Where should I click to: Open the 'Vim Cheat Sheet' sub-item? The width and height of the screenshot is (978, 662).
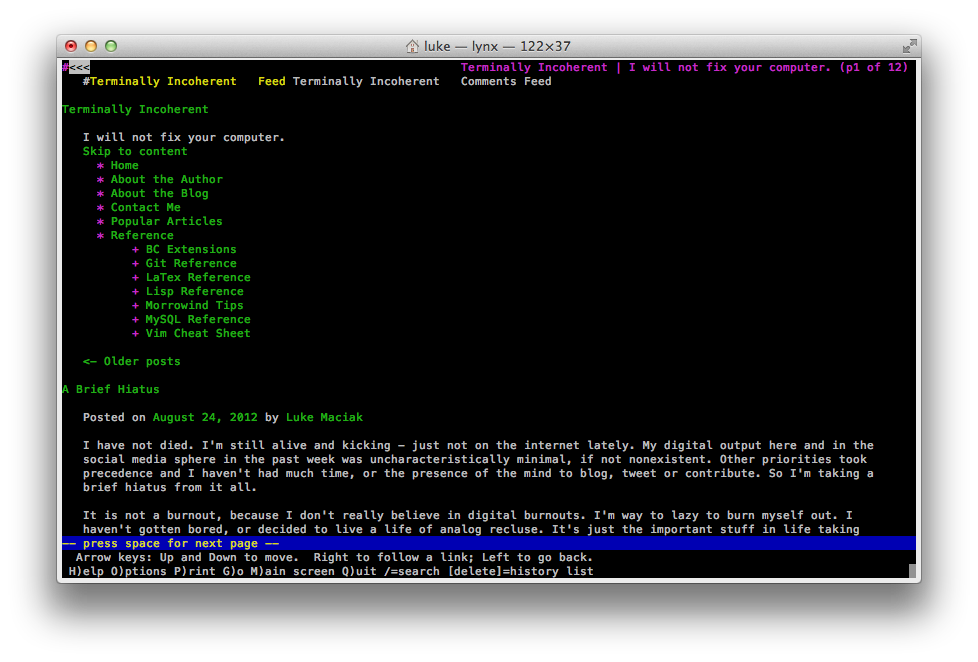(198, 334)
